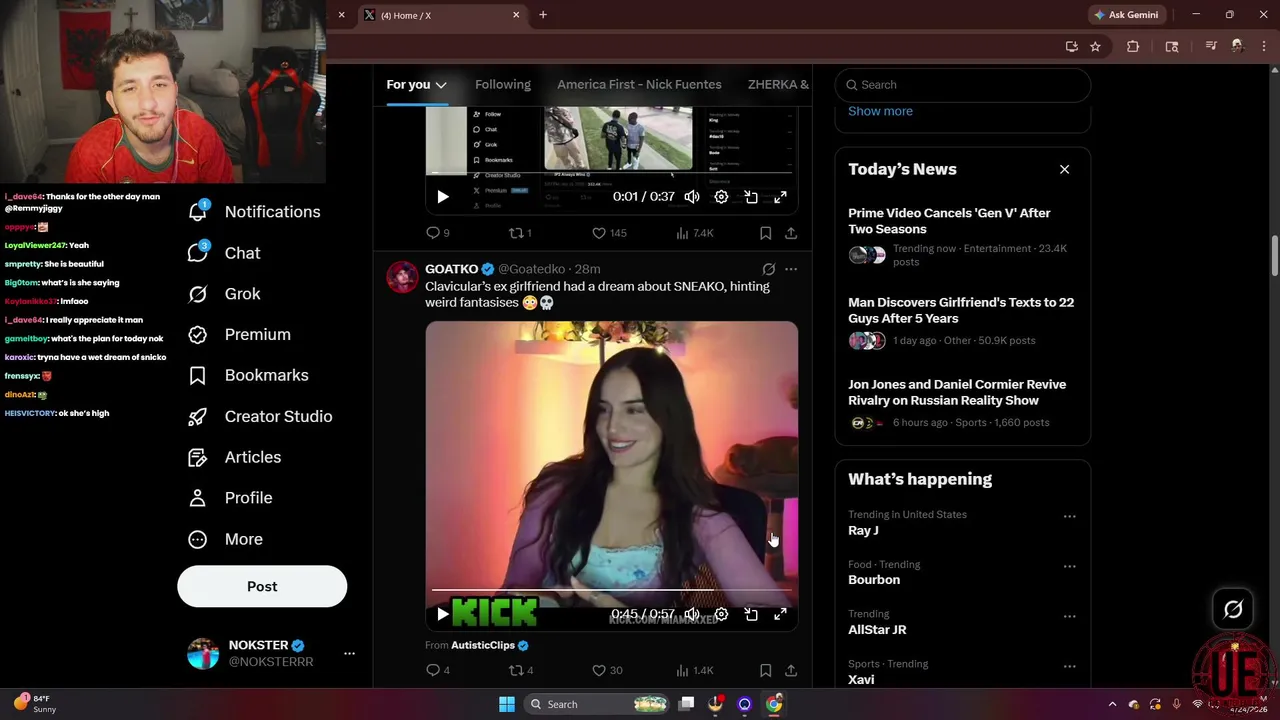Like the GOATKO post with 30 likes

pyautogui.click(x=607, y=670)
